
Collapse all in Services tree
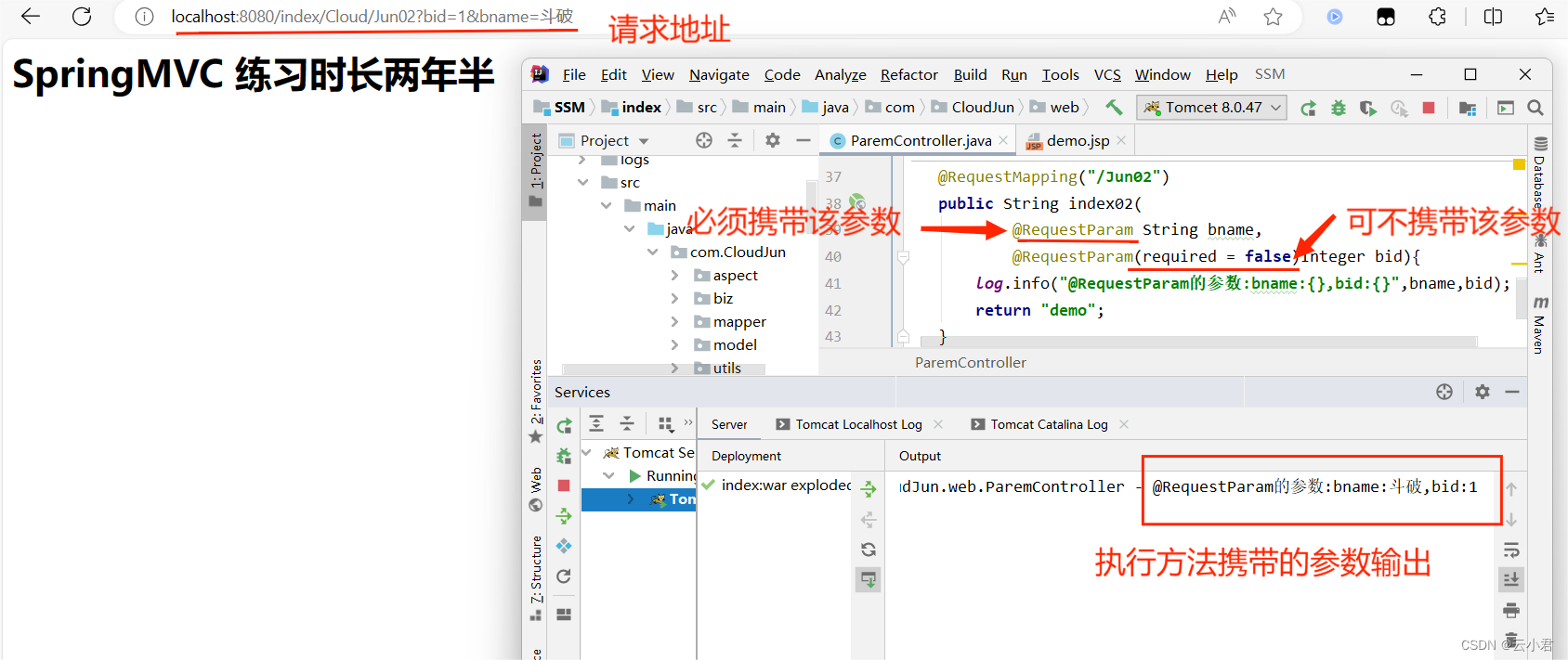627,423
